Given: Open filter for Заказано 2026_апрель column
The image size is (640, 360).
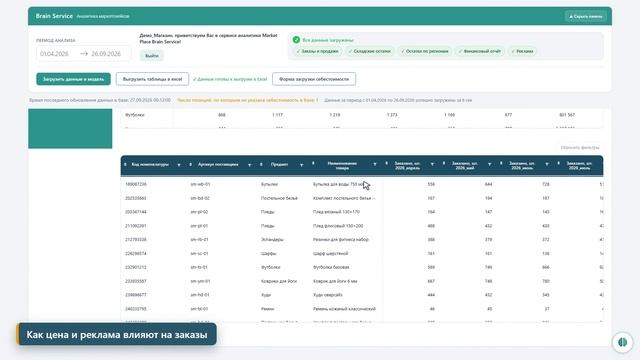Looking at the screenshot, I should click(432, 164).
